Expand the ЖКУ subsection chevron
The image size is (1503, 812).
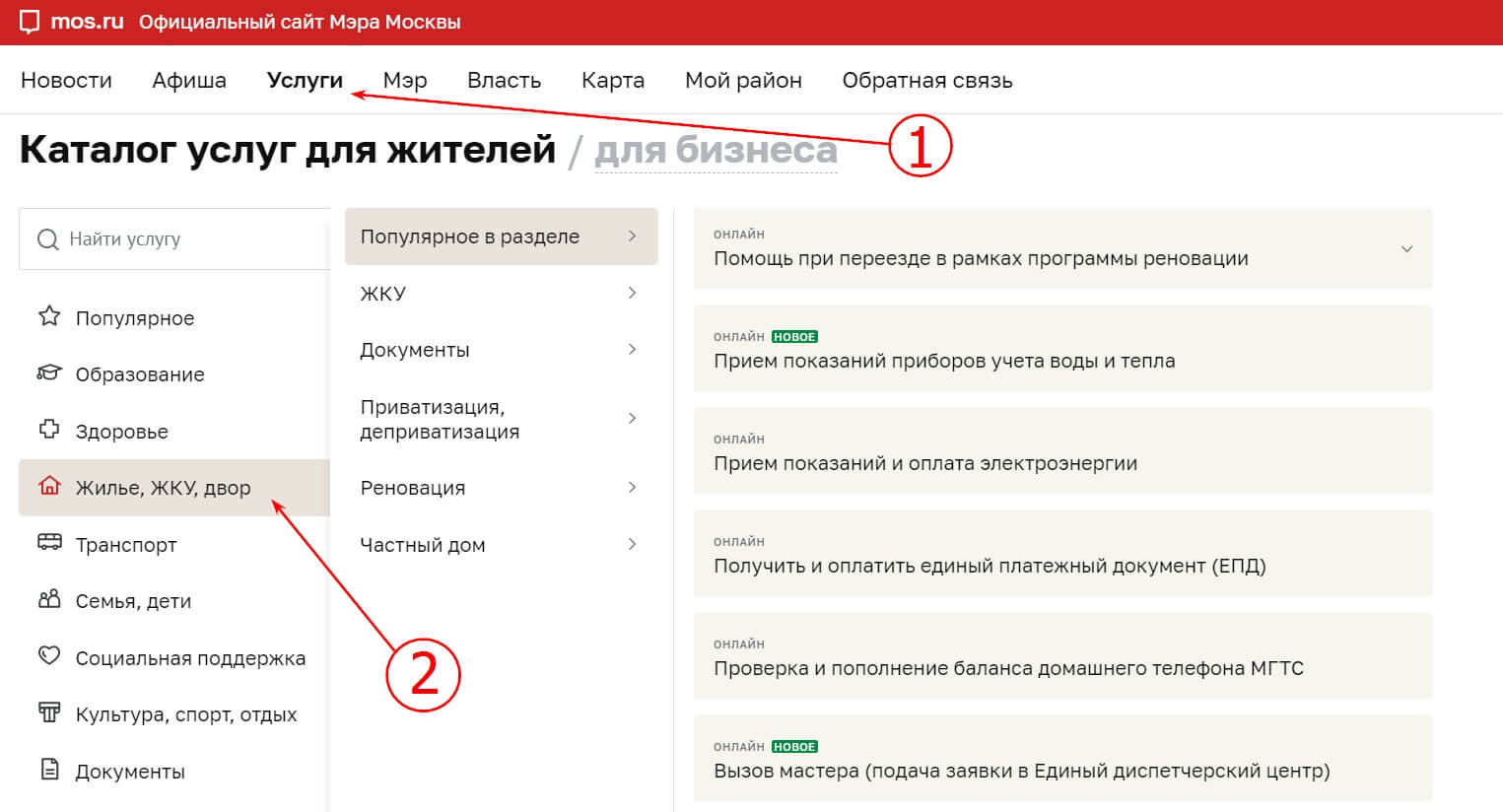(x=632, y=293)
